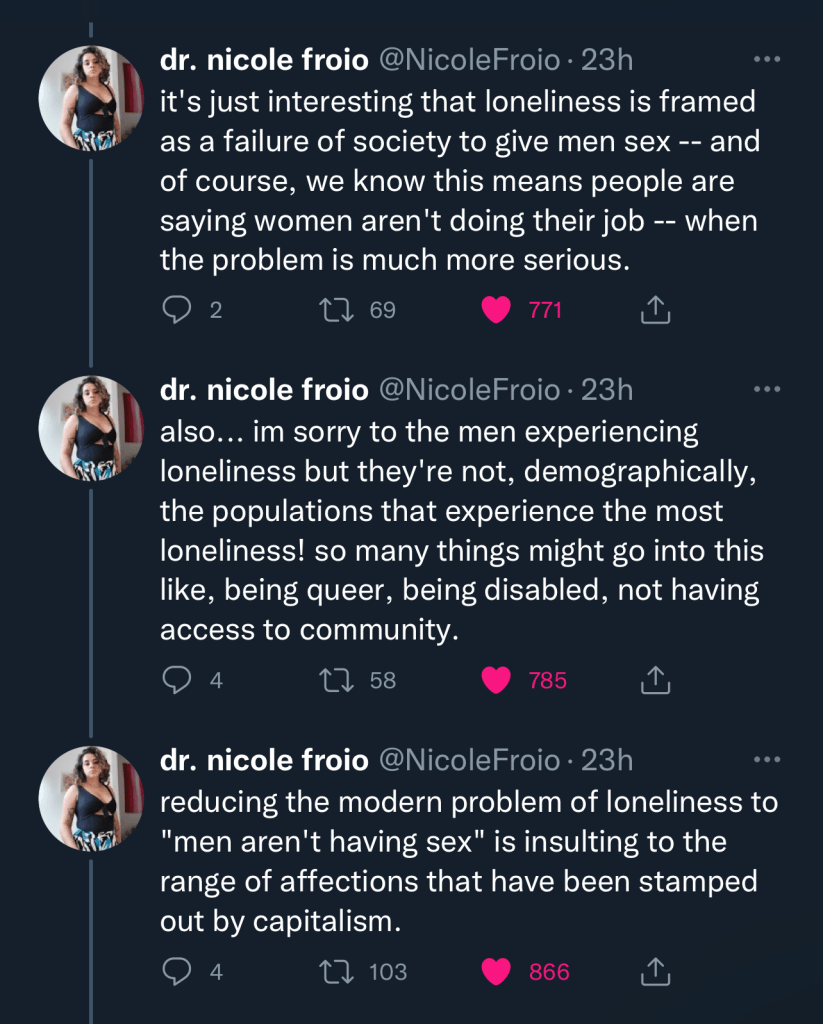Image resolution: width=823 pixels, height=1024 pixels.
Task: Open more options on the second tweet
Action: [766, 390]
